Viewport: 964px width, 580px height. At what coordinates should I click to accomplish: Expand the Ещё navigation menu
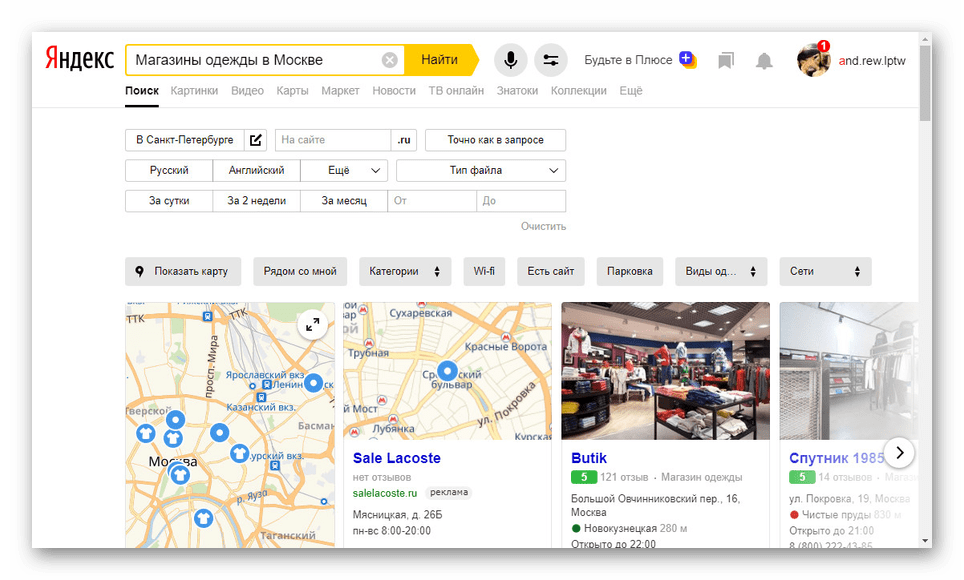coord(631,90)
